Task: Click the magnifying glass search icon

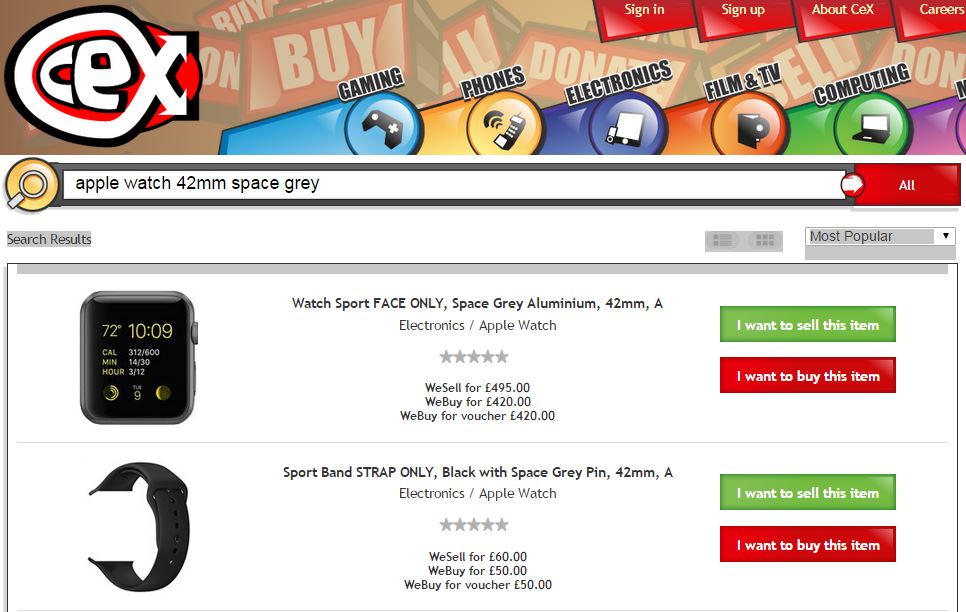Action: (32, 185)
